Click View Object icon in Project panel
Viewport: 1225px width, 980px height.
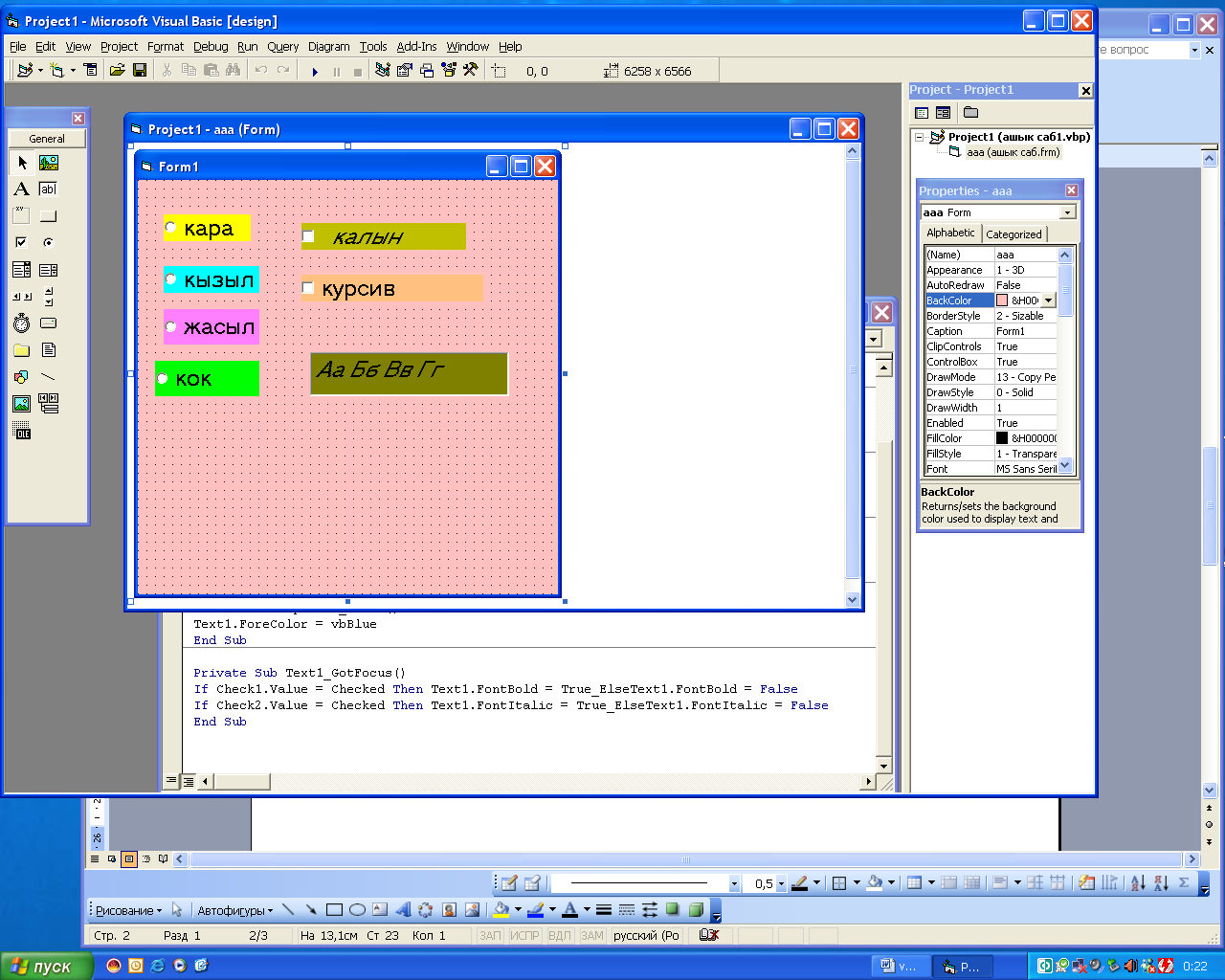943,113
